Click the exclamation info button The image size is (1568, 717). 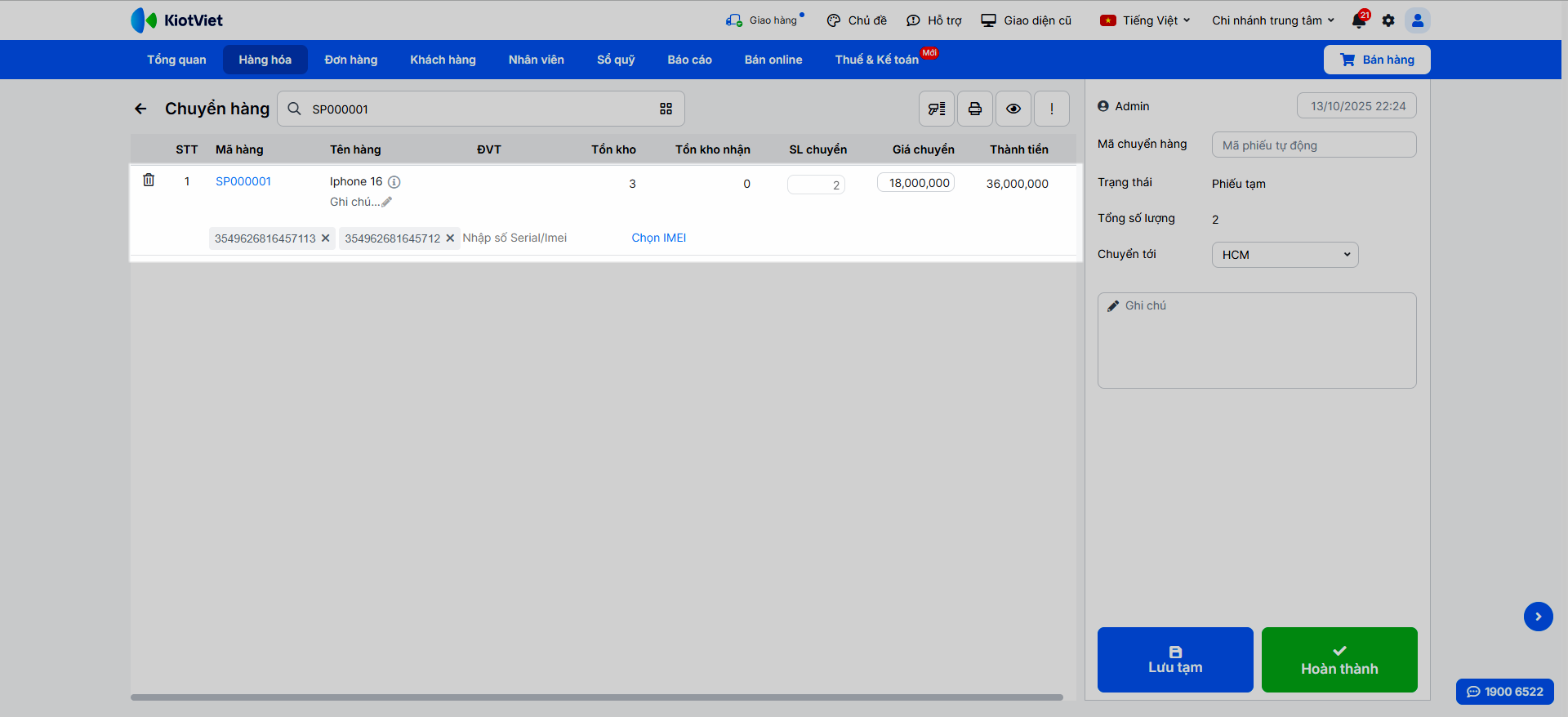tap(1052, 109)
